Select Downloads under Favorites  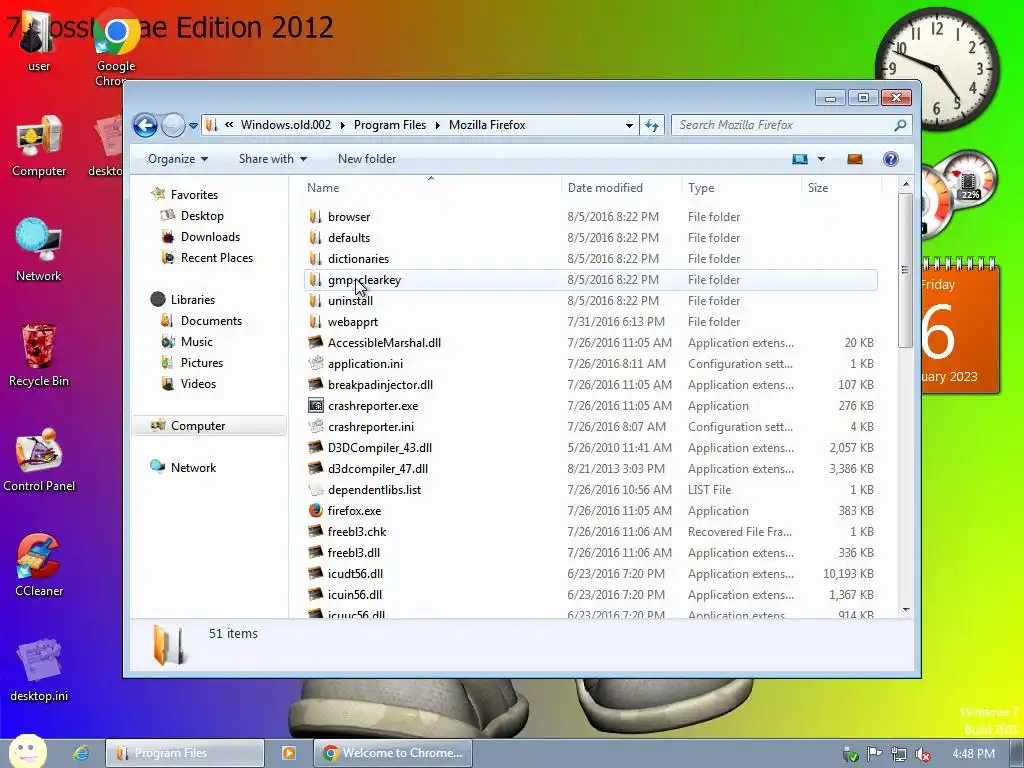pyautogui.click(x=210, y=236)
